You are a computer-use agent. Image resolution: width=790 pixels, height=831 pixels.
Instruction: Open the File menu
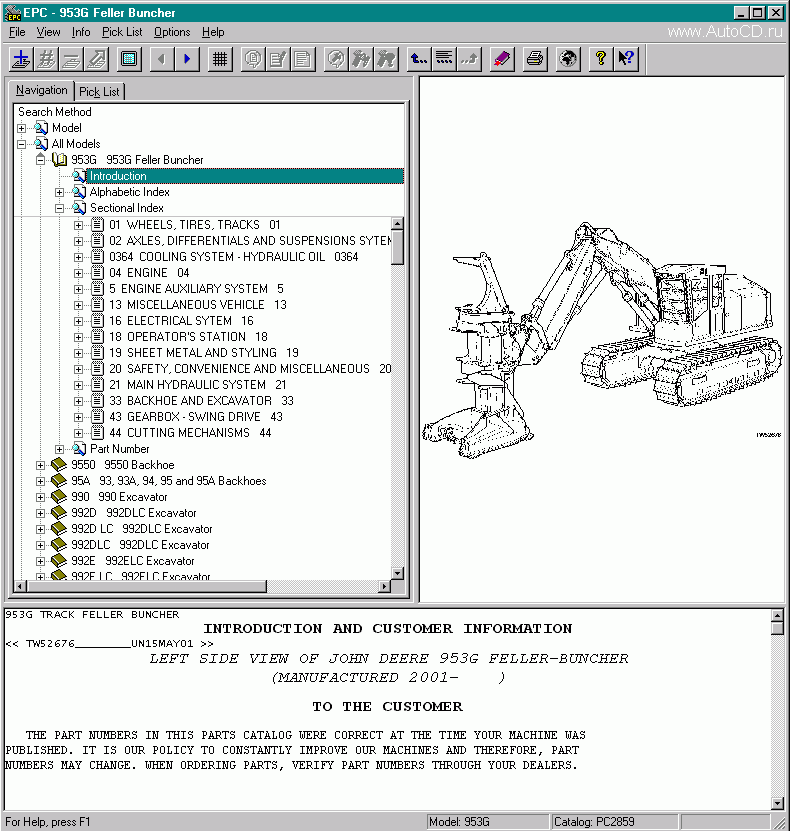tap(17, 32)
